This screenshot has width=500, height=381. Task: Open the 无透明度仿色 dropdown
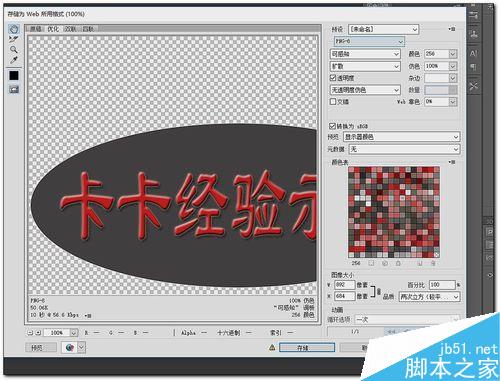(x=365, y=90)
